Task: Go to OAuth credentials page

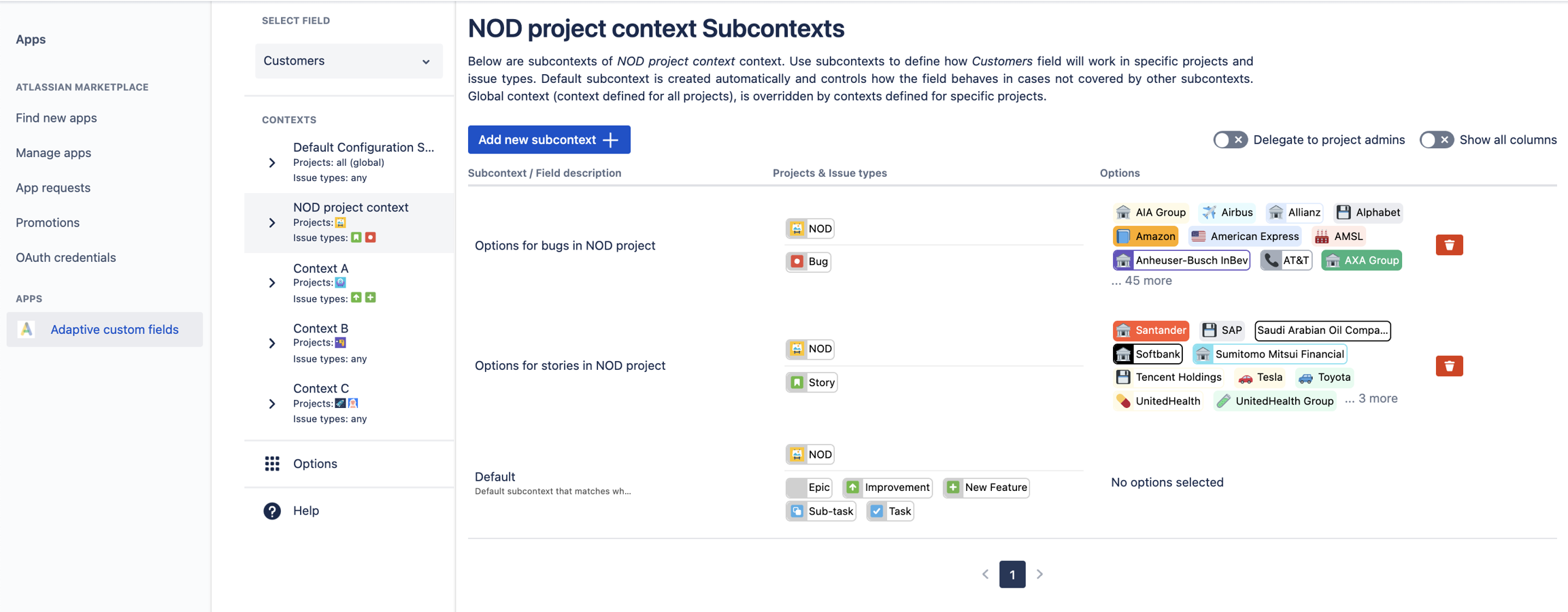Action: coord(66,258)
